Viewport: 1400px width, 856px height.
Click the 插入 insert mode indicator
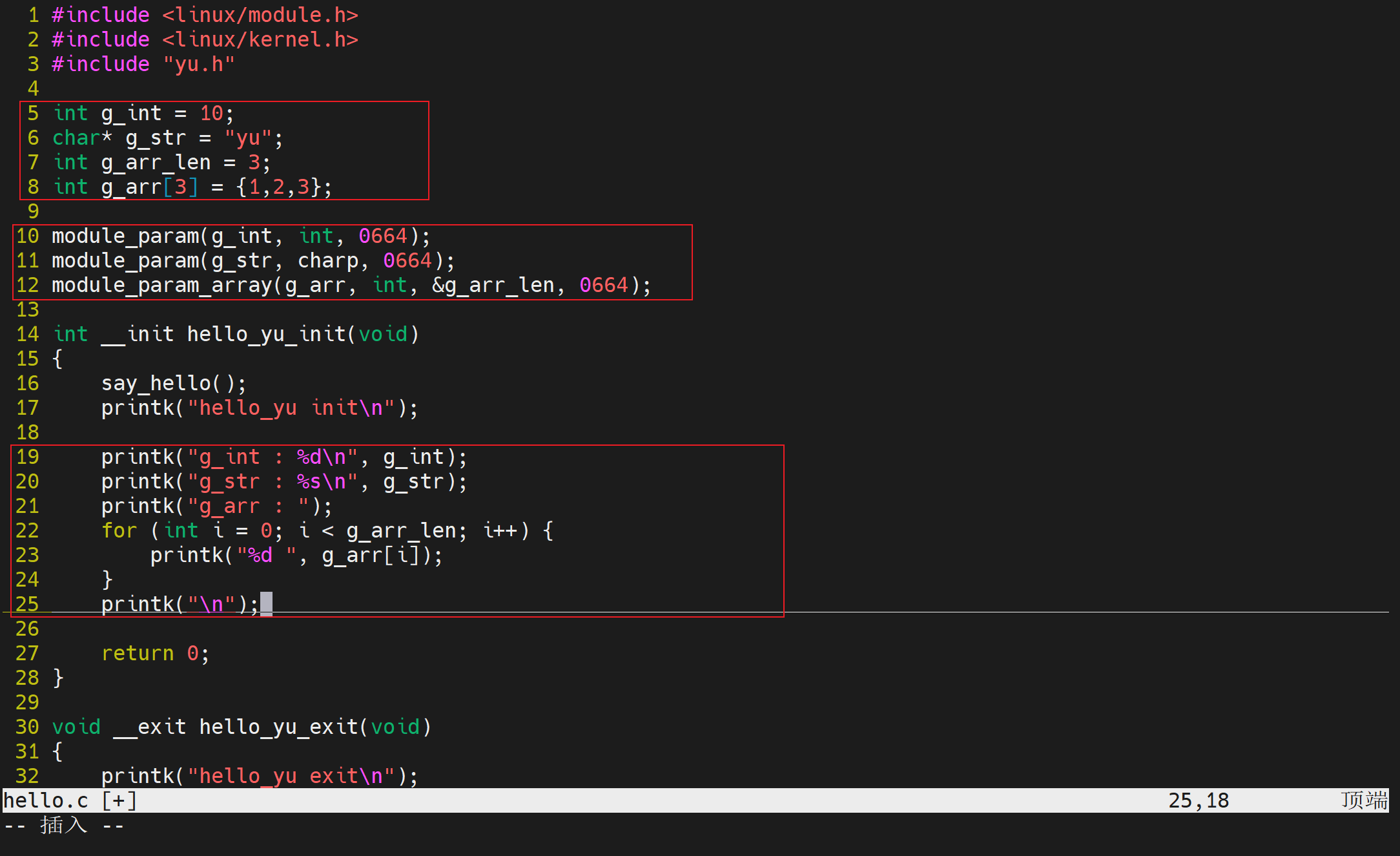[63, 825]
